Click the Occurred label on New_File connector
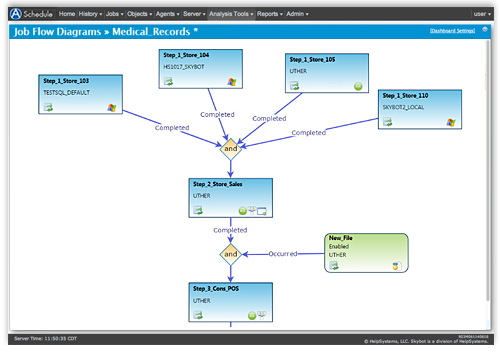500x361 pixels. pyautogui.click(x=283, y=254)
